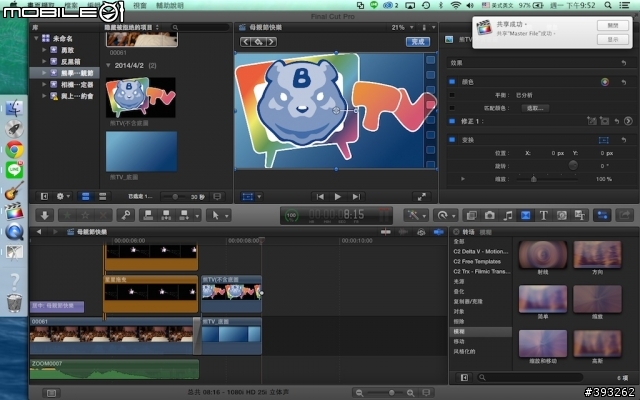Select the 移动 transitions category
The height and width of the screenshot is (400, 640).
459,342
